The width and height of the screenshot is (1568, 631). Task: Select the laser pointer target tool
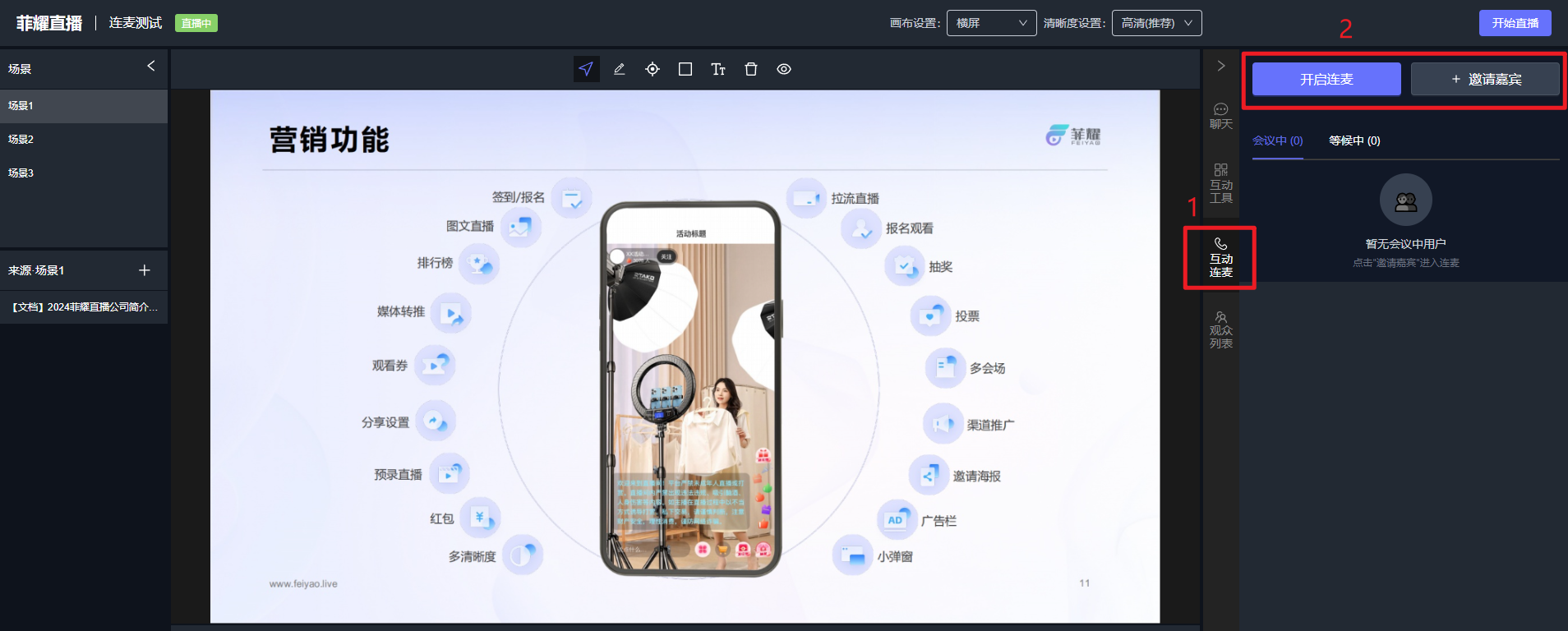(x=652, y=69)
